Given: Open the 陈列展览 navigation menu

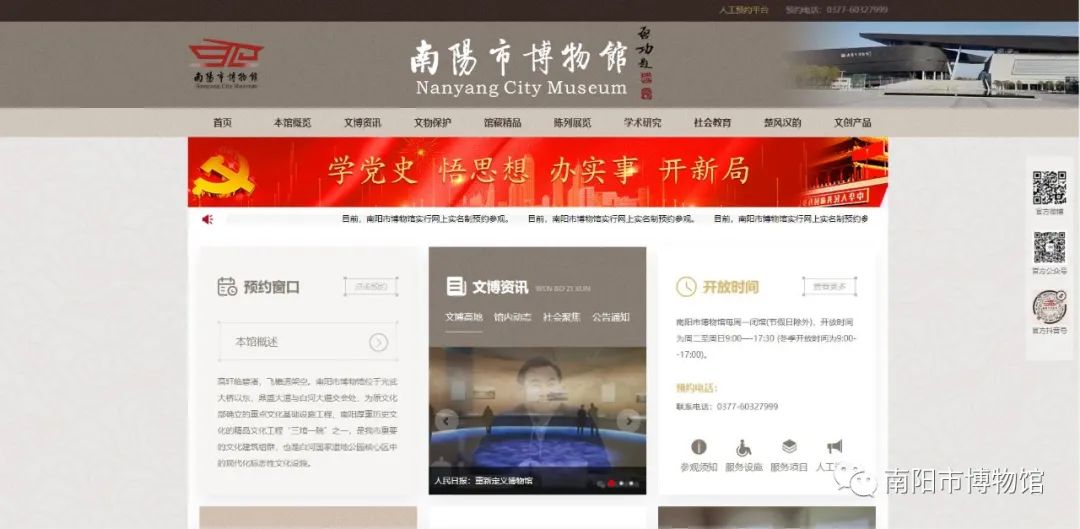Looking at the screenshot, I should (x=572, y=123).
